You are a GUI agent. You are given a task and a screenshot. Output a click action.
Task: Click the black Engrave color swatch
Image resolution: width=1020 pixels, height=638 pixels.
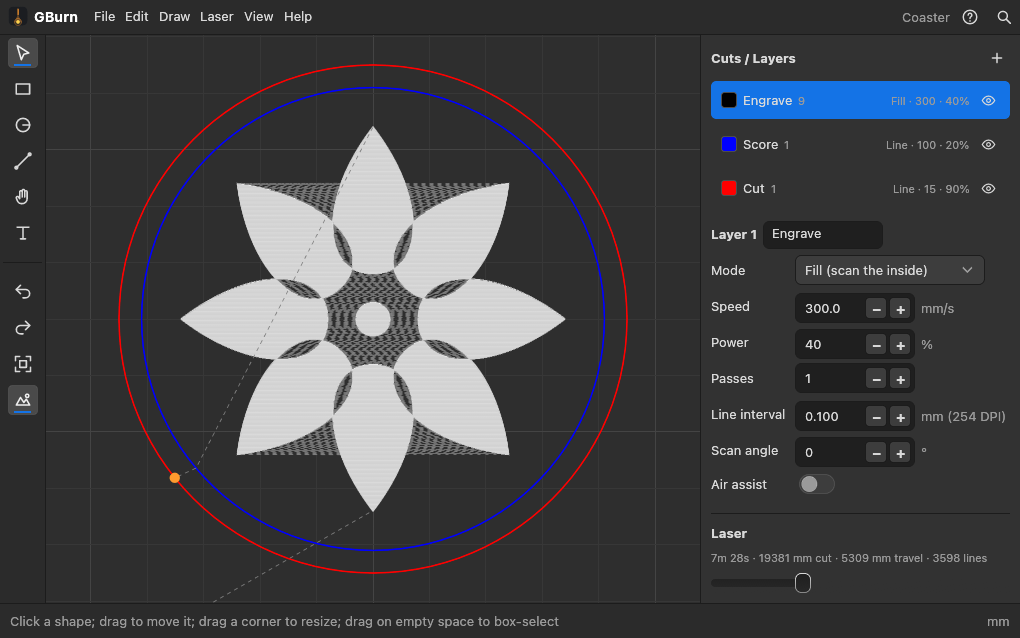(x=729, y=100)
